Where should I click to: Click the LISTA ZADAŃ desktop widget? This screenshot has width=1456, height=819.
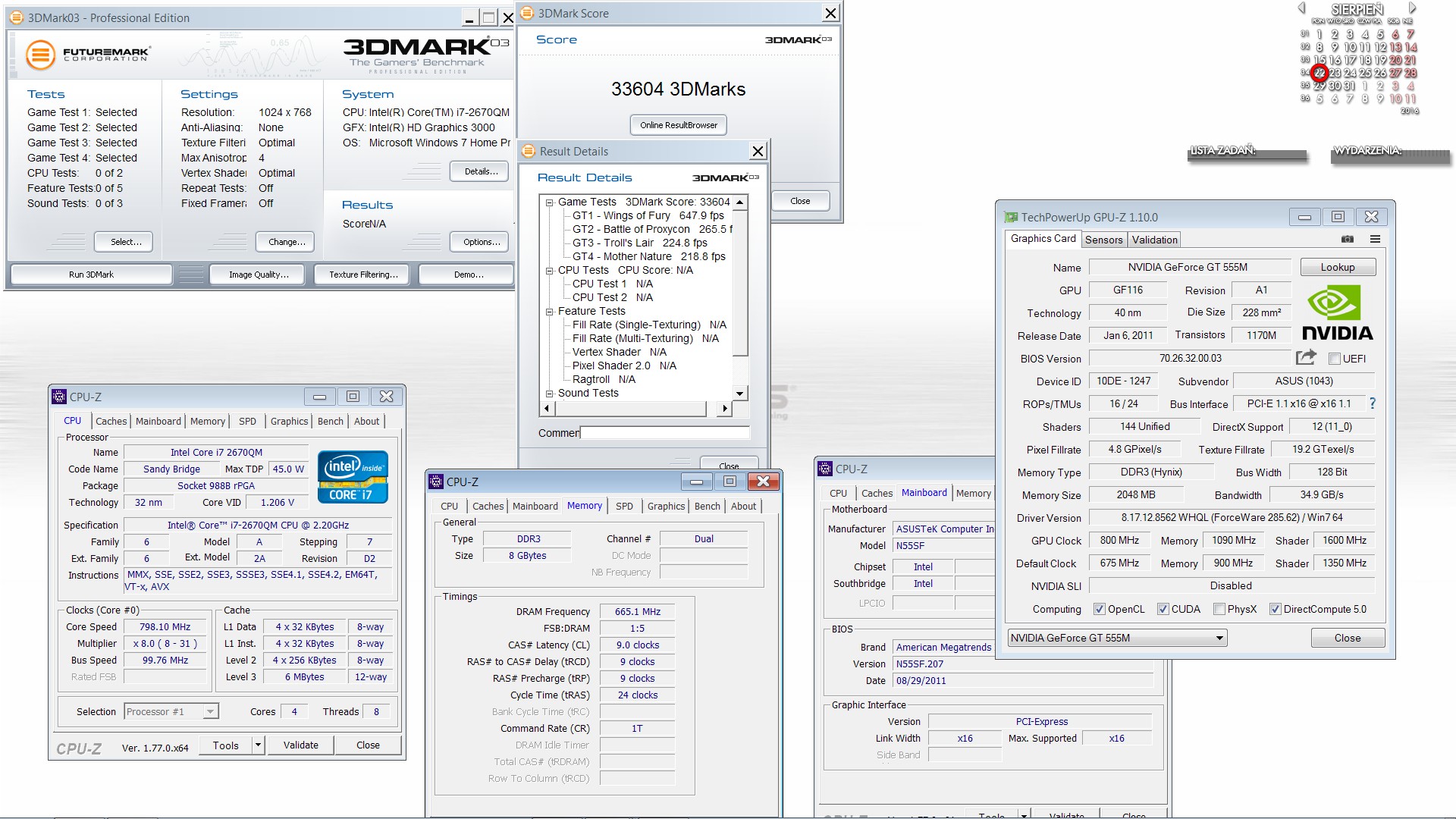[1247, 153]
